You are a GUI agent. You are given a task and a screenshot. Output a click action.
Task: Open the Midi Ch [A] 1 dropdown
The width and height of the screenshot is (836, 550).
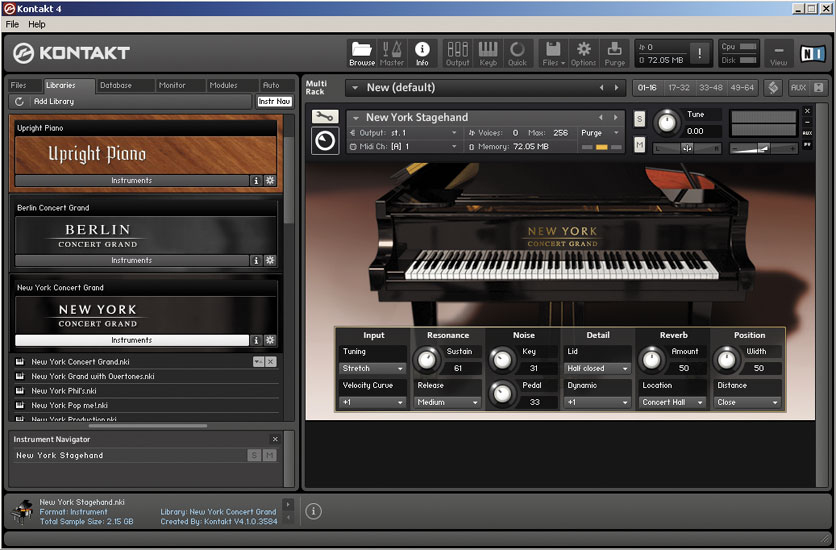(x=404, y=146)
